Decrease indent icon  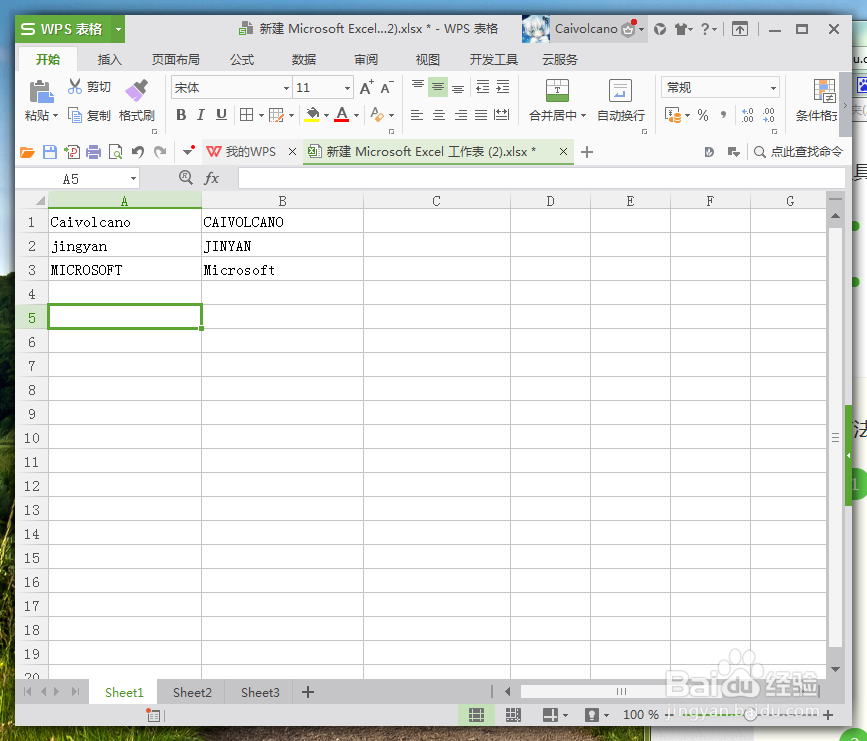482,87
